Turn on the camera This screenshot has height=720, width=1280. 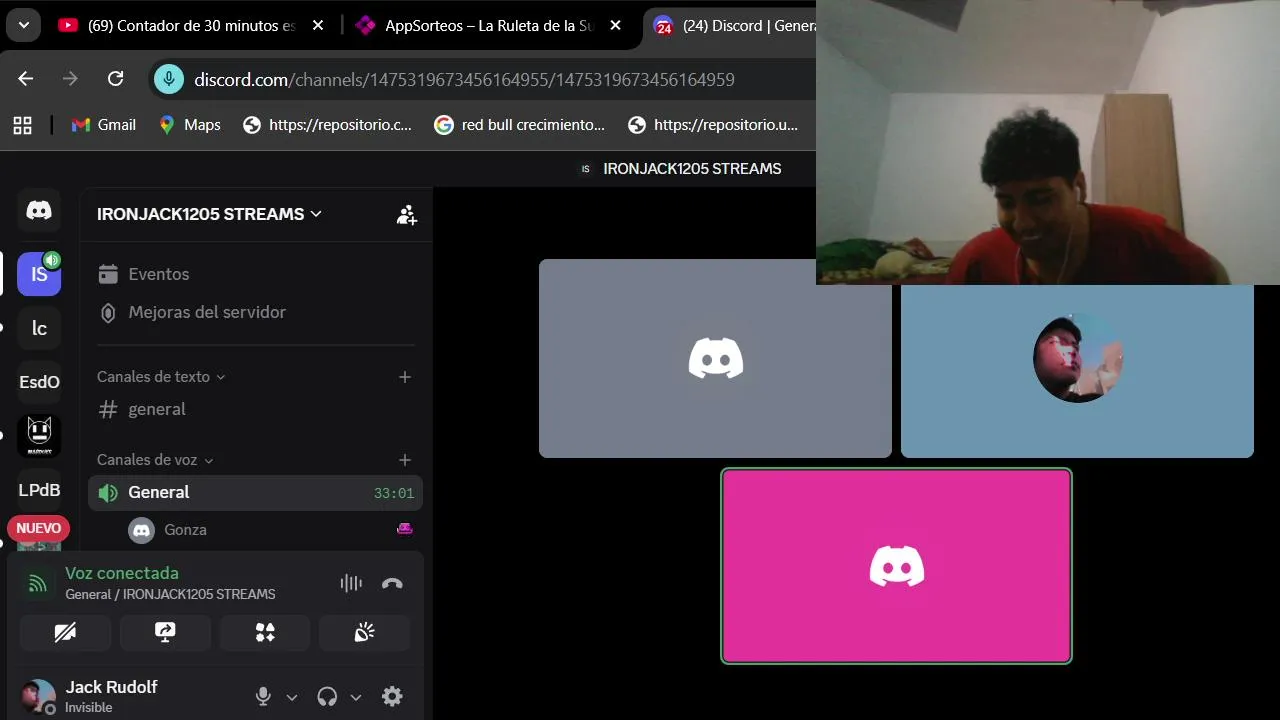tap(65, 632)
